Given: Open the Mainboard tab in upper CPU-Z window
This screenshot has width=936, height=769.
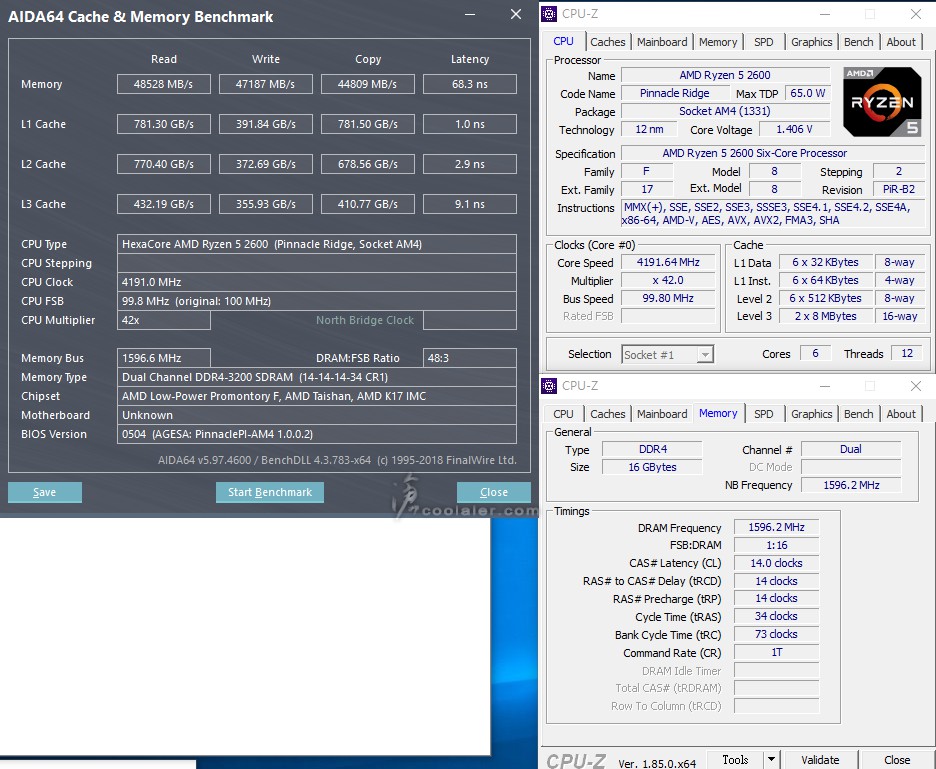Looking at the screenshot, I should pos(662,42).
